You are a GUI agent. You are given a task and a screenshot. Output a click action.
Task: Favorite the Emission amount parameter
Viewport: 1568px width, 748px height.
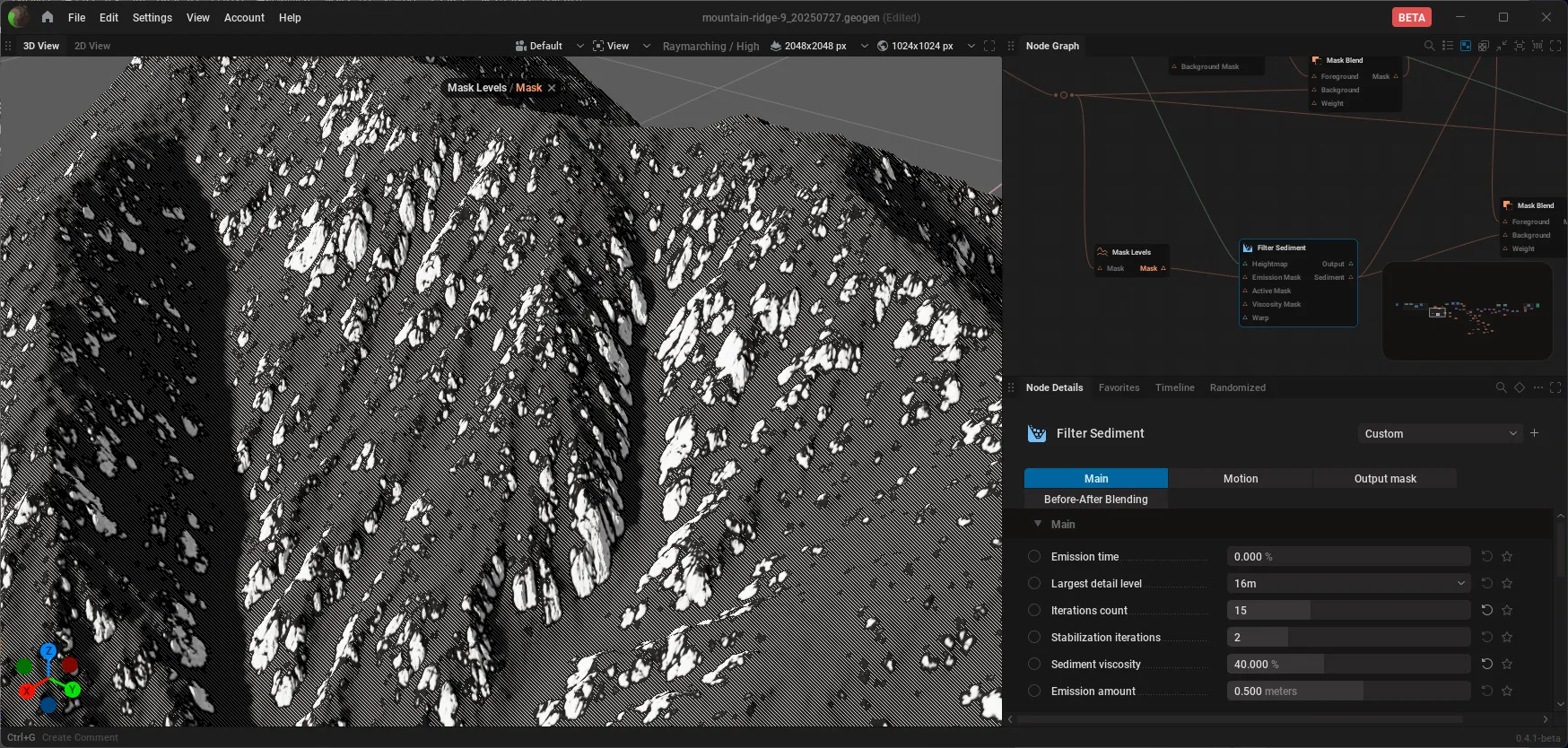pyautogui.click(x=1507, y=691)
